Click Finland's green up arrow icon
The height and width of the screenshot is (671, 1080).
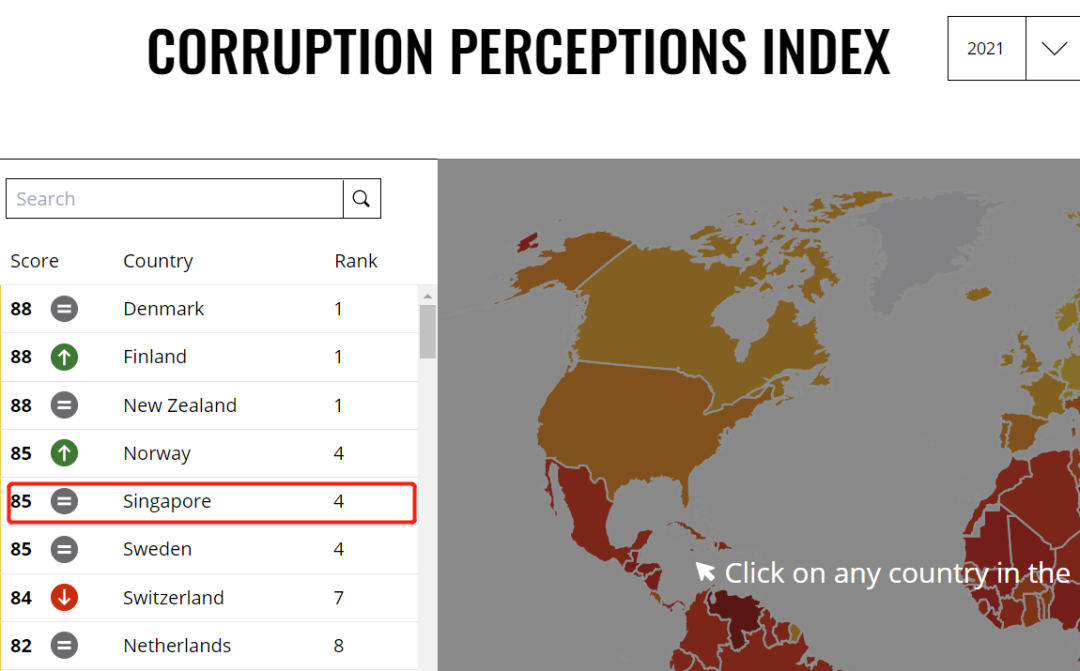(x=64, y=357)
